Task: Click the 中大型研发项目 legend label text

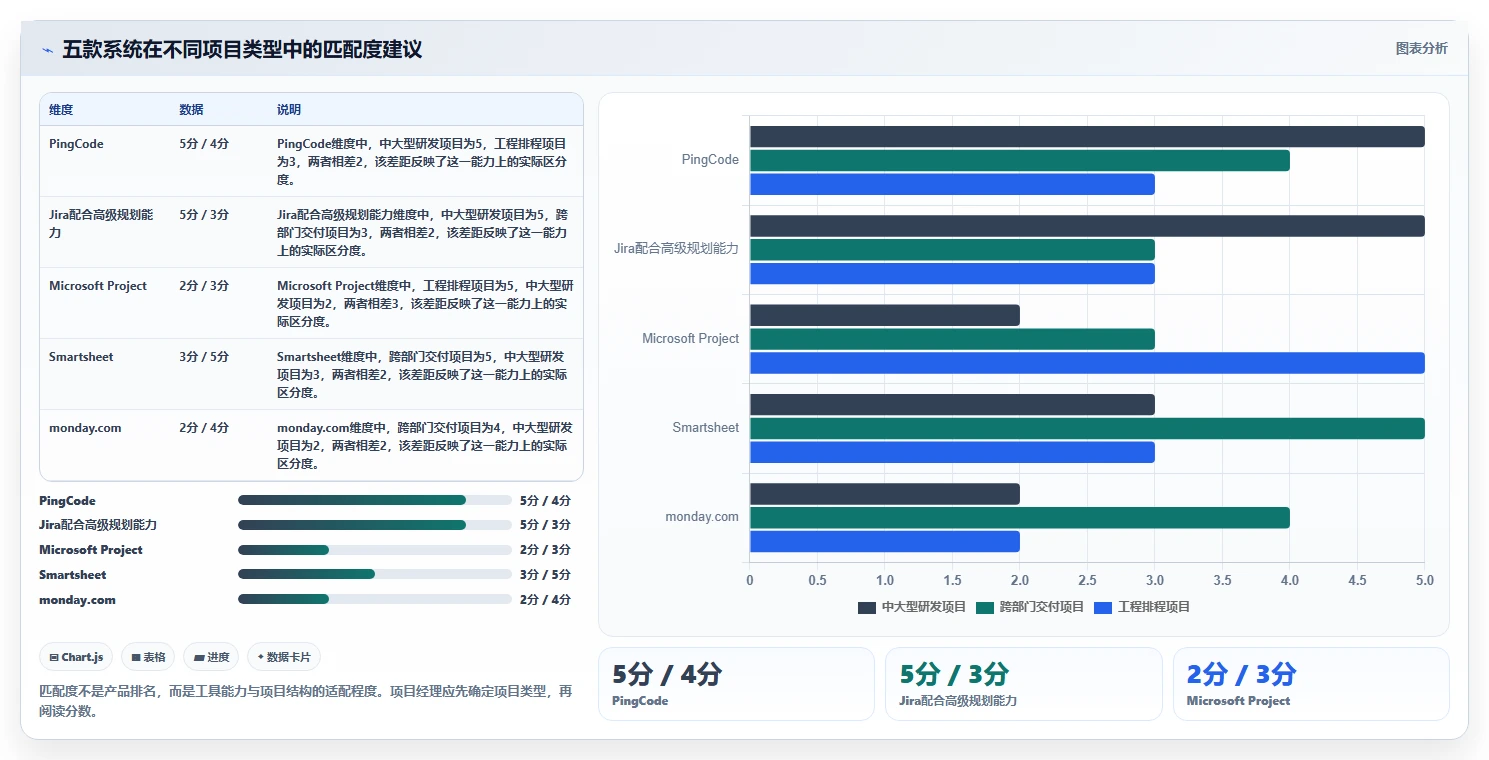Action: click(x=924, y=607)
